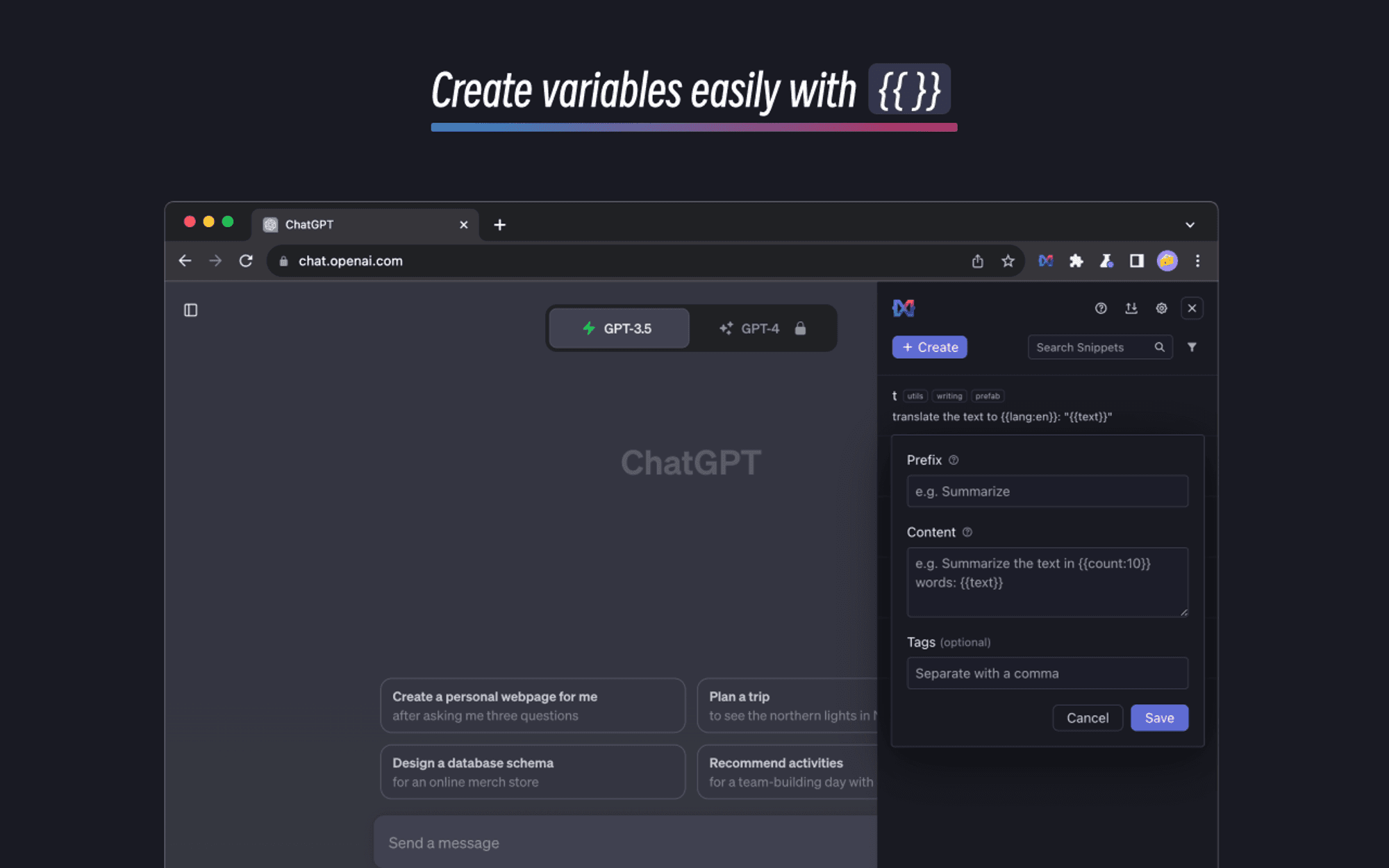The width and height of the screenshot is (1389, 868).
Task: Click the import/export snippets icon
Action: pos(1131,308)
